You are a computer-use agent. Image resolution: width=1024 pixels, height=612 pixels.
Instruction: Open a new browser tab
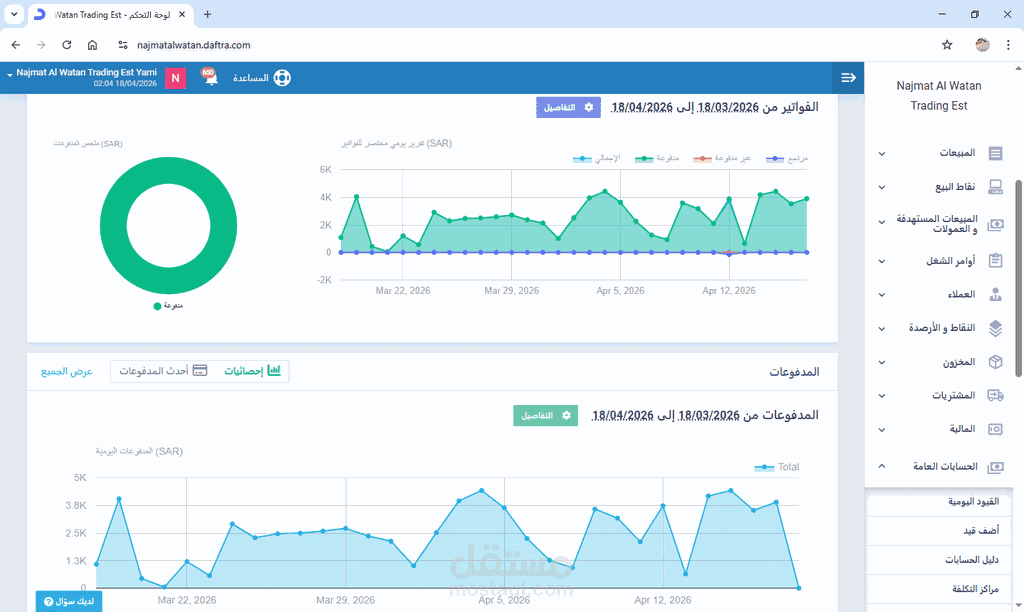click(207, 14)
